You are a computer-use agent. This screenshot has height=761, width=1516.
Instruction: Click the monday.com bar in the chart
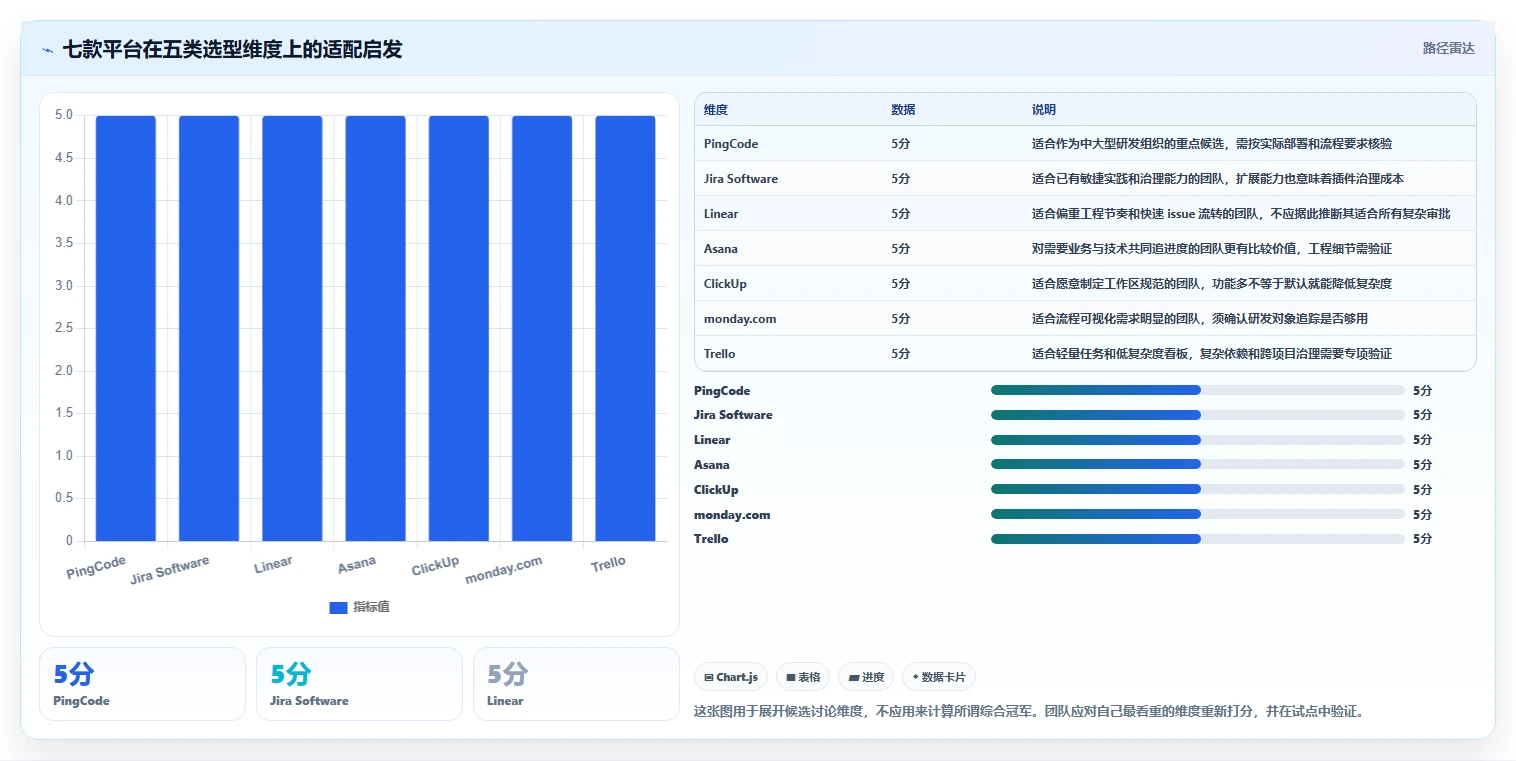pos(542,328)
